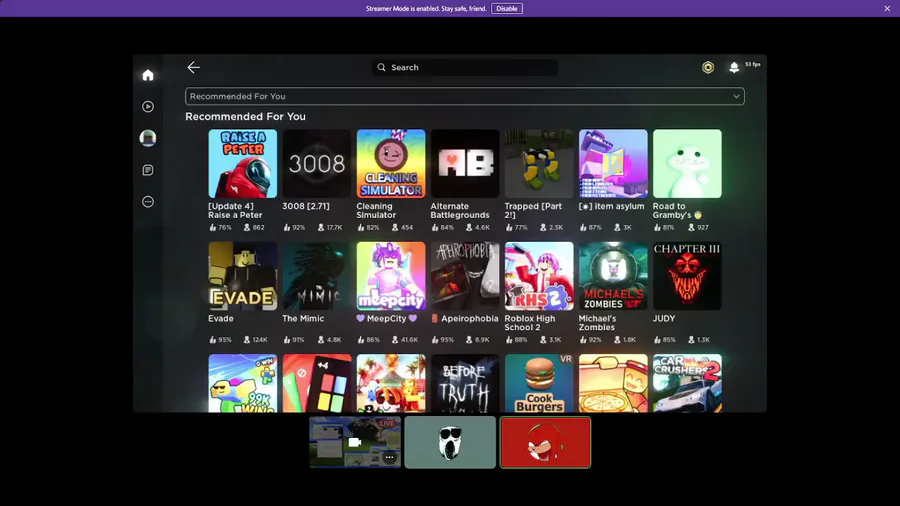The image size is (900, 506).
Task: Open the Before Truth game thumbnail
Action: [x=465, y=383]
